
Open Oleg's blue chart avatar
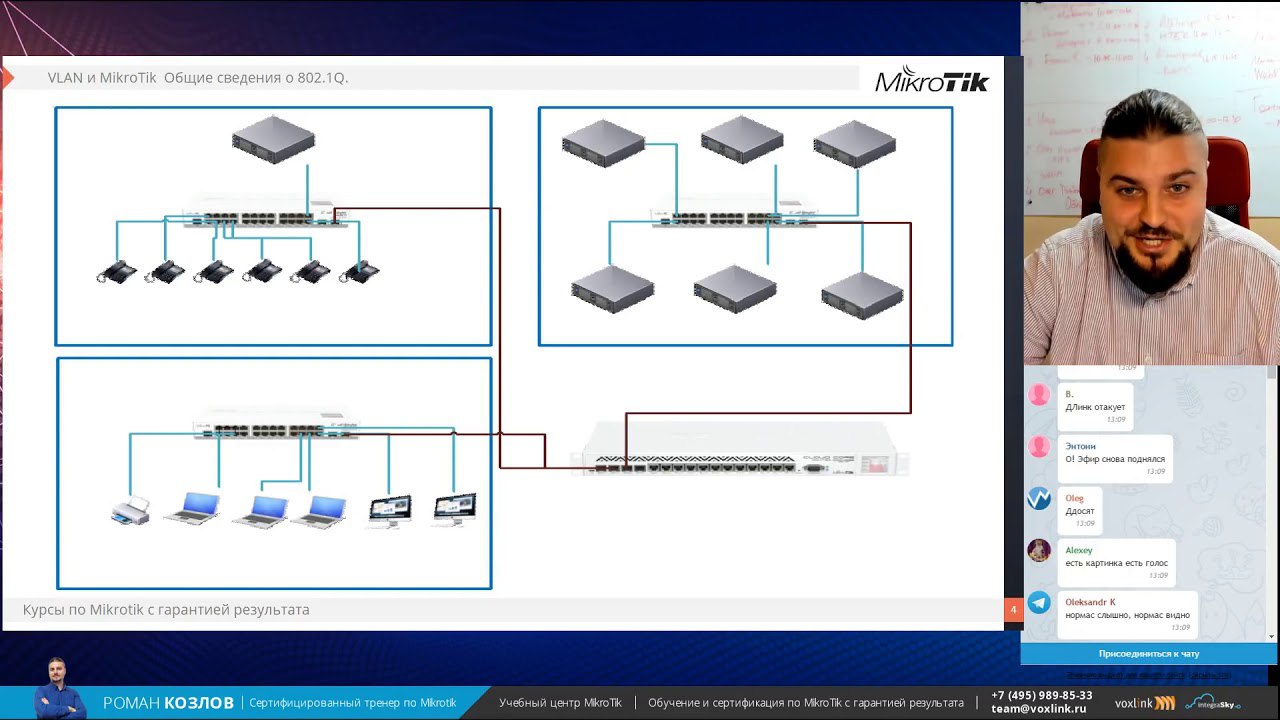[1039, 498]
